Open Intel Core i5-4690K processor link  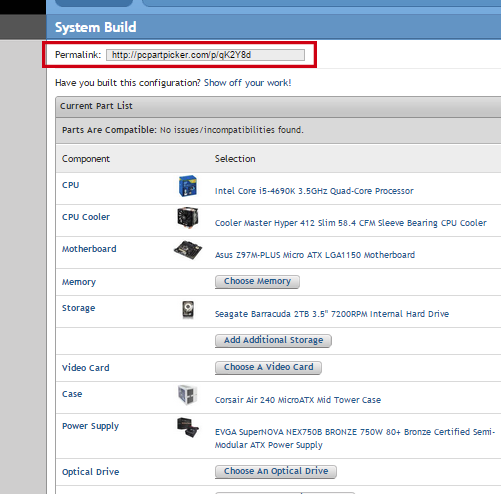click(314, 191)
